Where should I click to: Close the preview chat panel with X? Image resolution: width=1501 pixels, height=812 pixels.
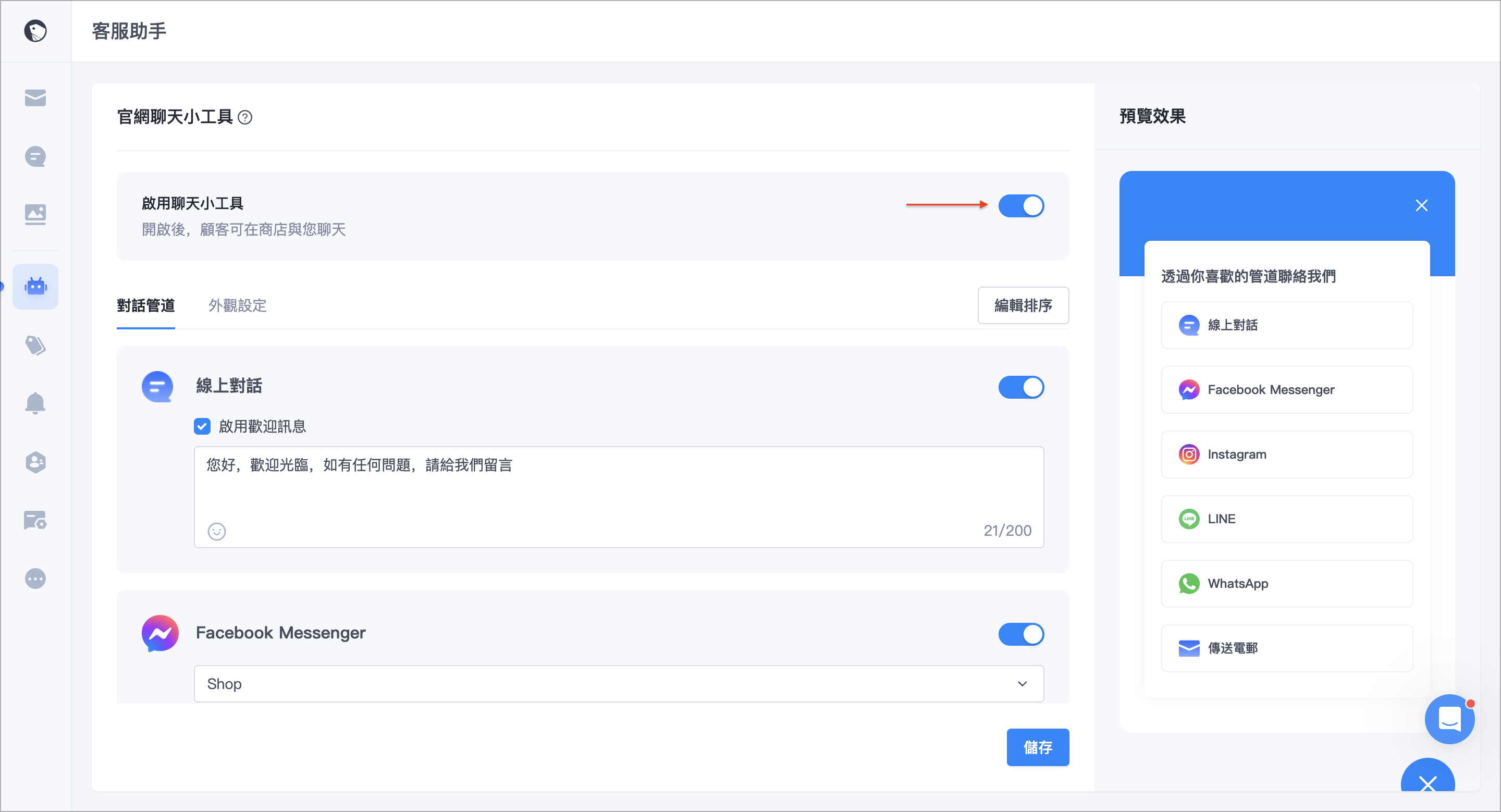1422,205
